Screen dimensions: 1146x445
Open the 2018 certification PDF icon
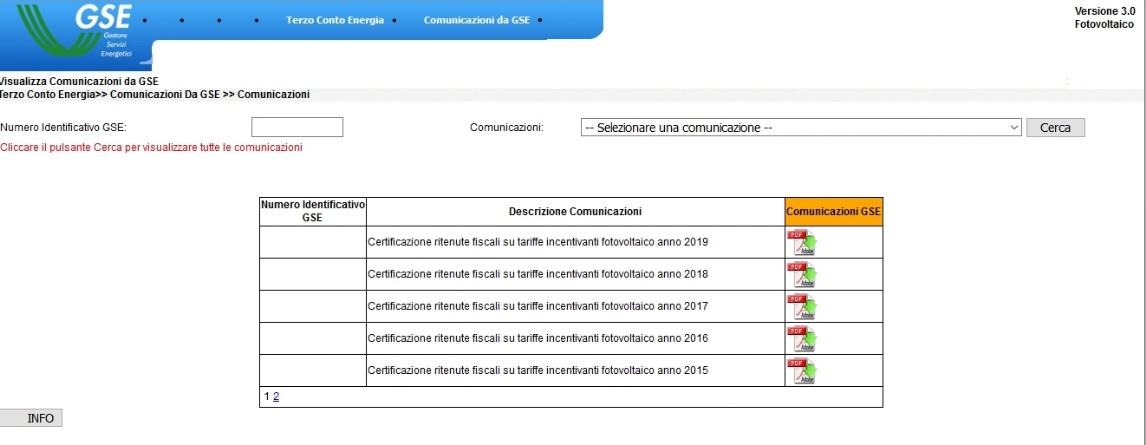(802, 275)
